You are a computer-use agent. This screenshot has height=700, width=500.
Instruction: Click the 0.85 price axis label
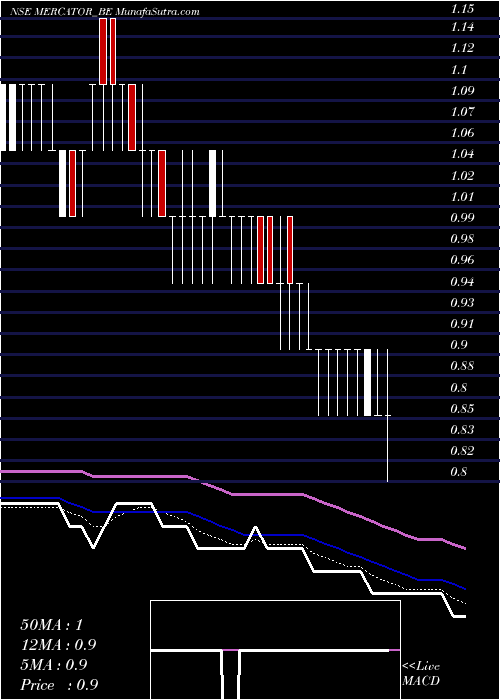[462, 408]
